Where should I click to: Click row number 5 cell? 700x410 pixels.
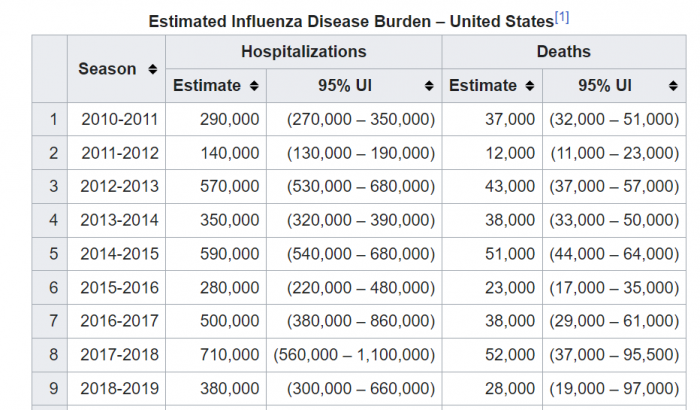[x=49, y=254]
